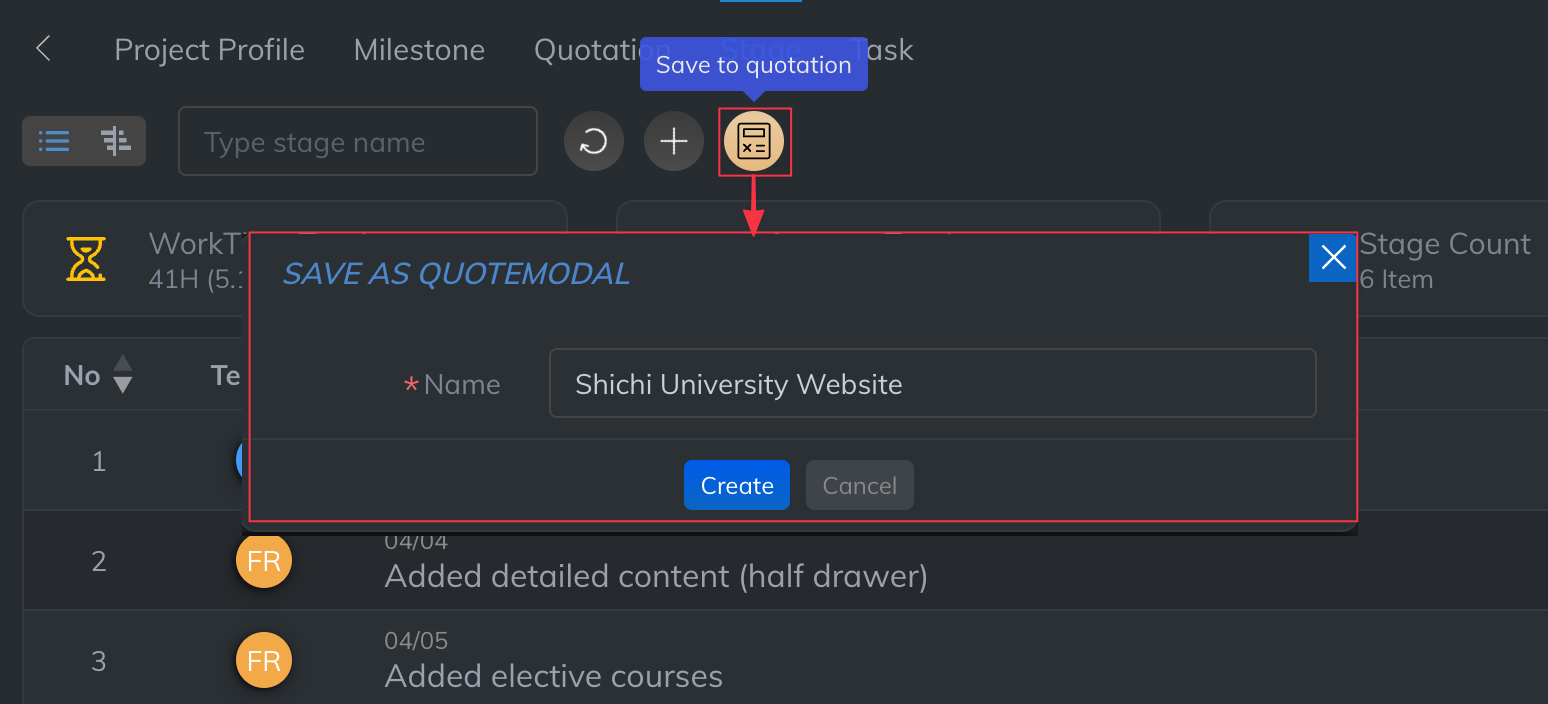Click the WorkTime hourglass icon
The width and height of the screenshot is (1548, 704).
point(86,259)
